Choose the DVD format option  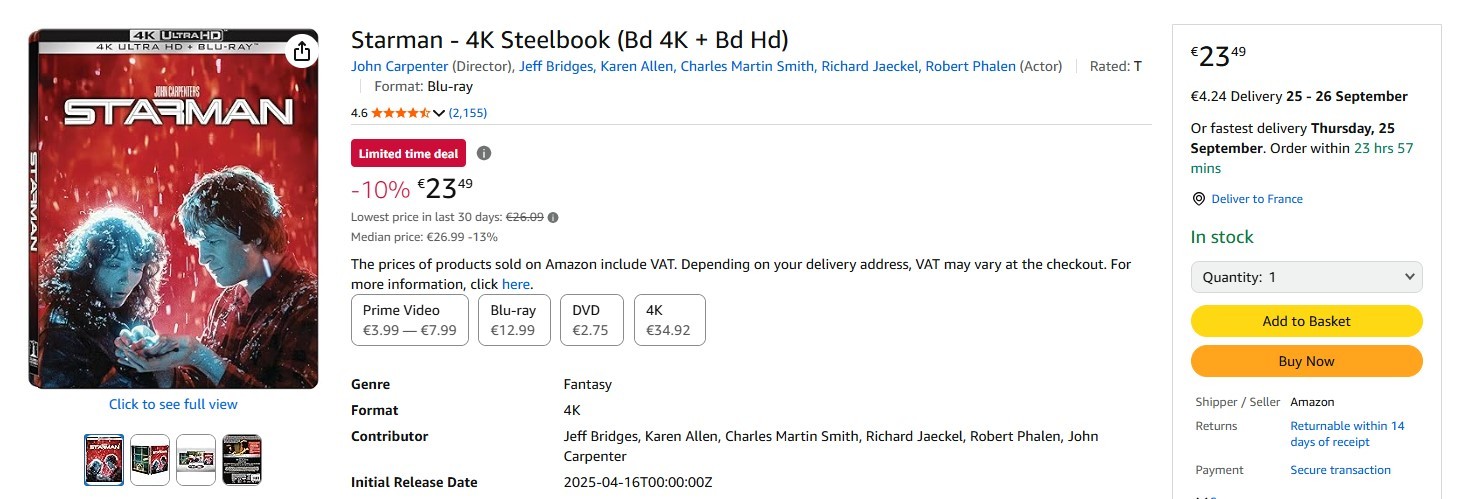(591, 320)
